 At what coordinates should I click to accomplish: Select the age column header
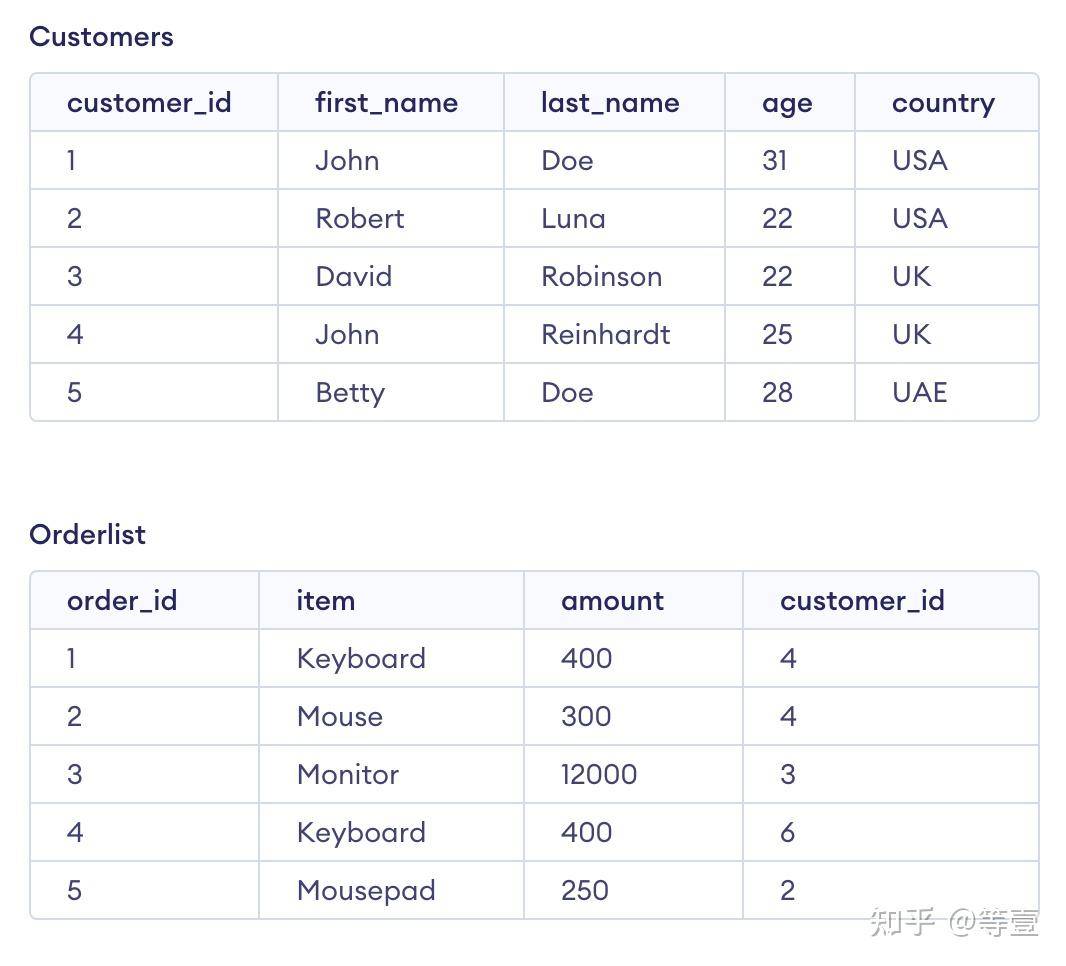coord(787,105)
